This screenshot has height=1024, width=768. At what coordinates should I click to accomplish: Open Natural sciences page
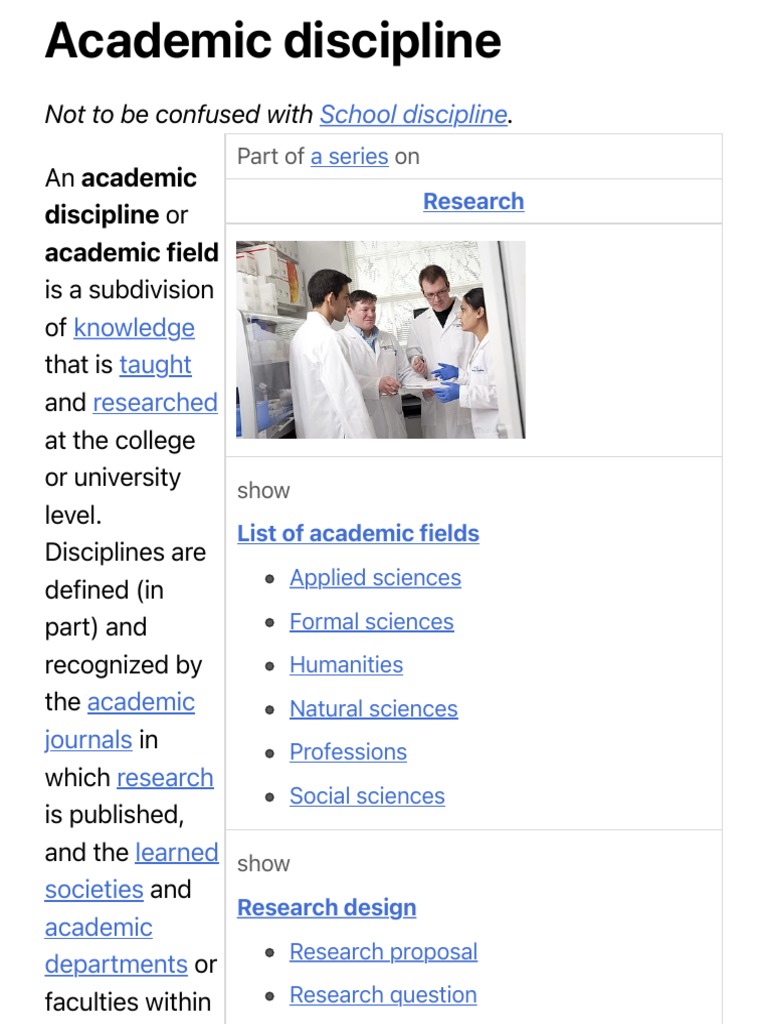[x=373, y=709]
